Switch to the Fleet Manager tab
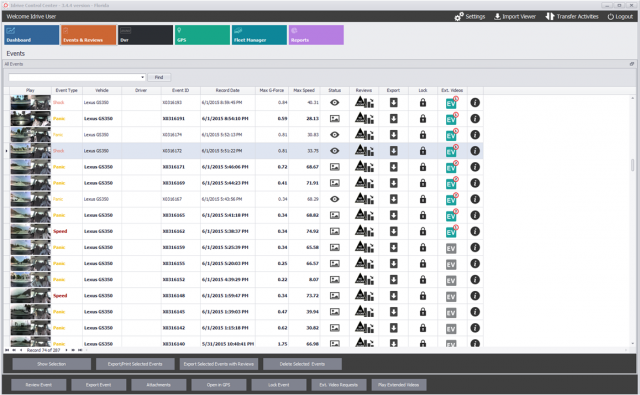 click(259, 35)
